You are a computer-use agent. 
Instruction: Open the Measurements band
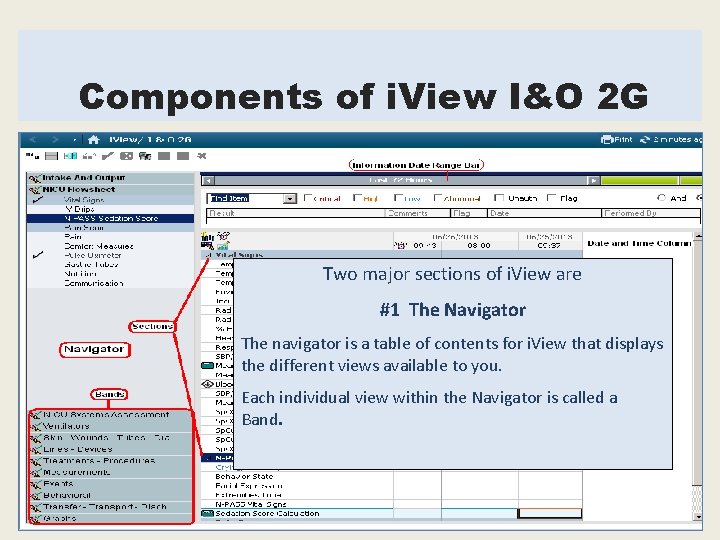pyautogui.click(x=111, y=472)
